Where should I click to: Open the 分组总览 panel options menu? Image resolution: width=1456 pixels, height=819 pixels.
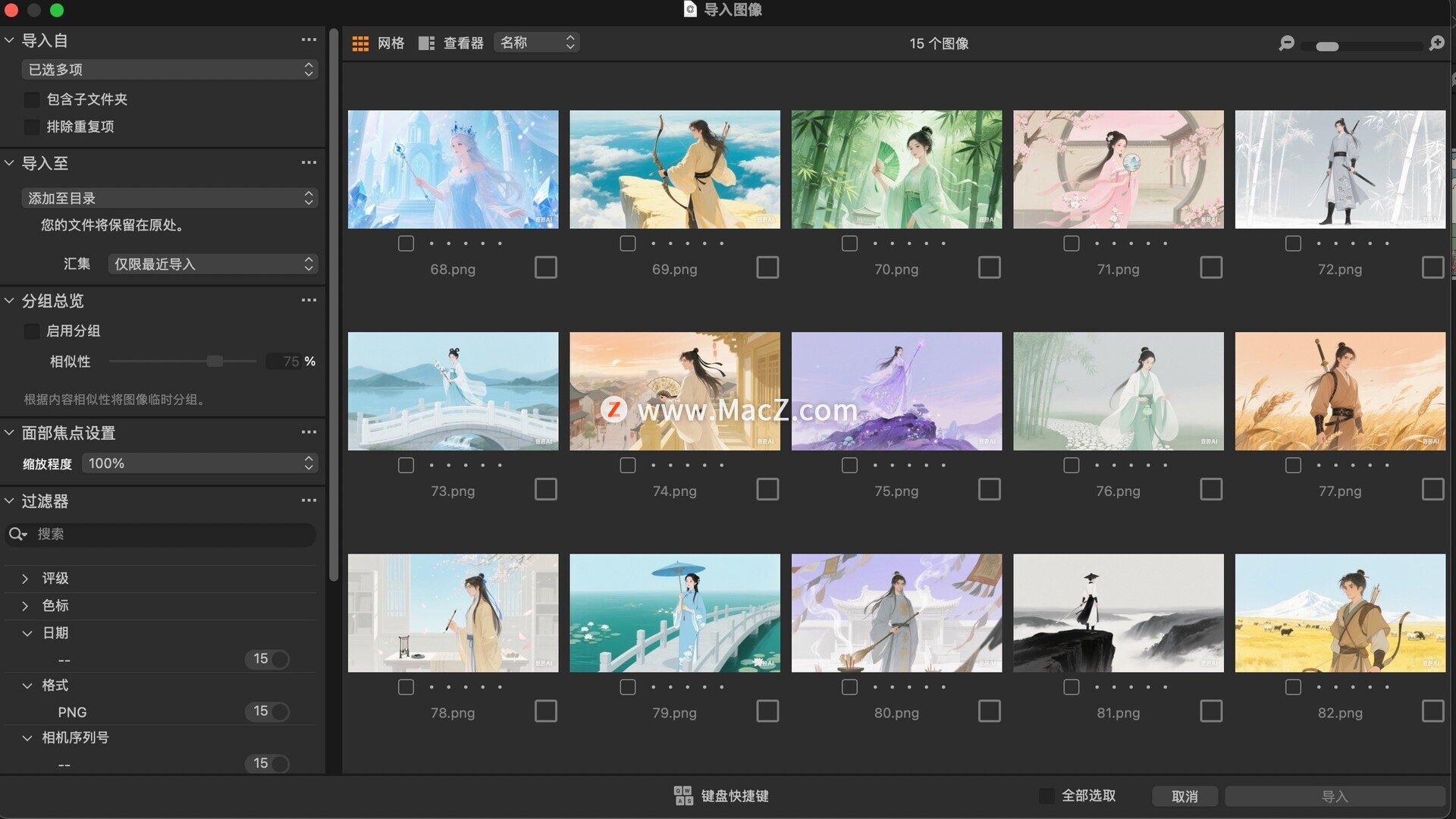[309, 301]
